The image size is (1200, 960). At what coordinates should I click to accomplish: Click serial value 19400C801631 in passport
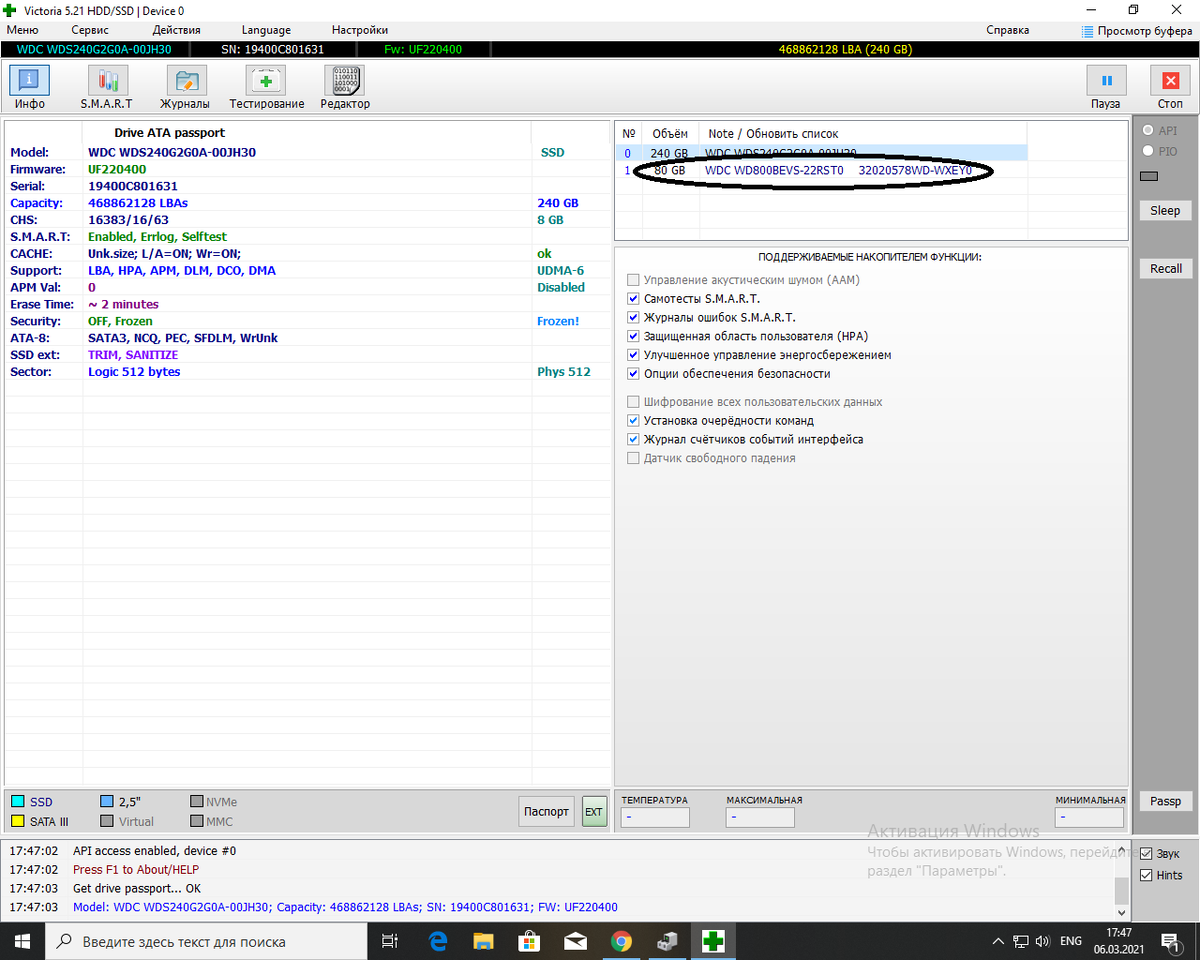pyautogui.click(x=133, y=186)
